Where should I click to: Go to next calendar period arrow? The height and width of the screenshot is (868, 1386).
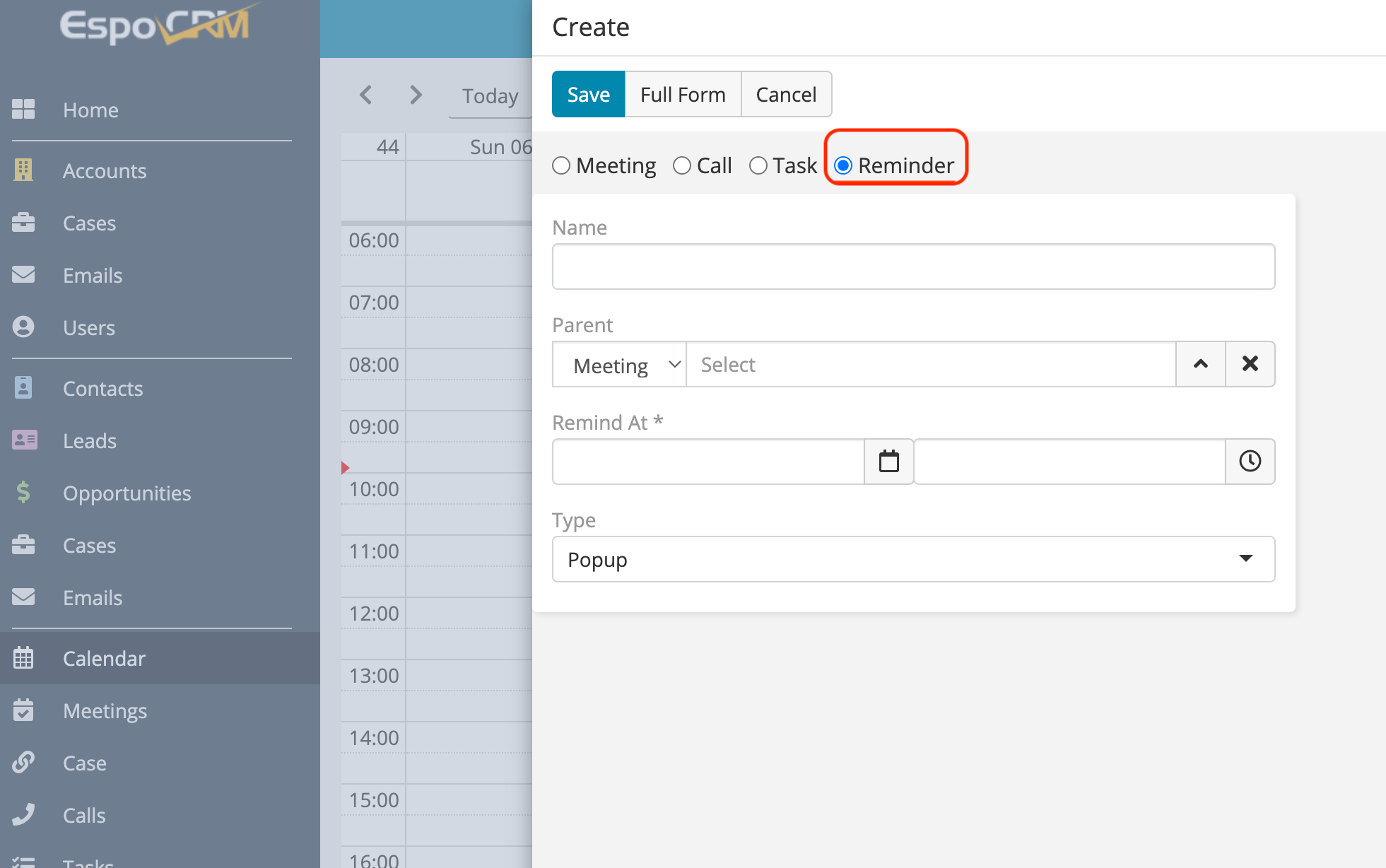tap(416, 95)
